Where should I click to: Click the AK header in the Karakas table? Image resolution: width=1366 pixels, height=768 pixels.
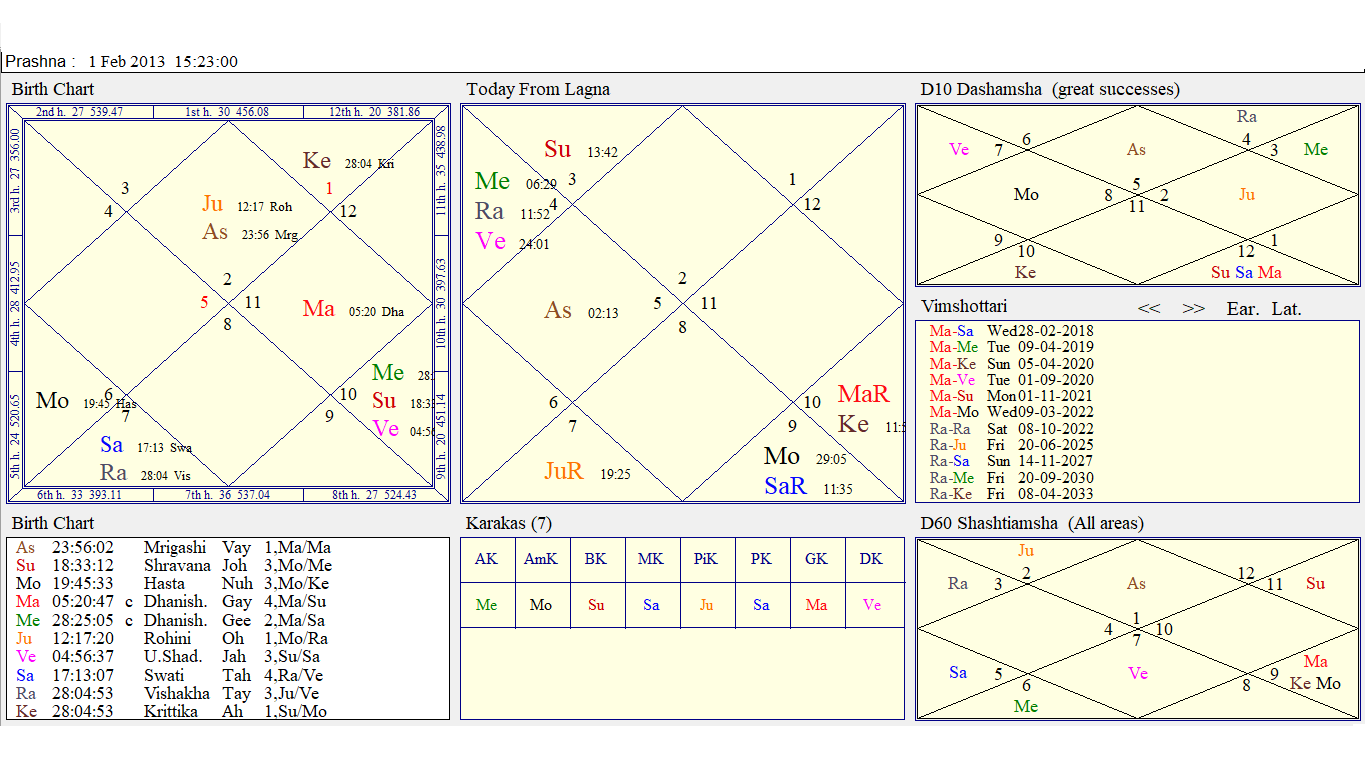(486, 559)
